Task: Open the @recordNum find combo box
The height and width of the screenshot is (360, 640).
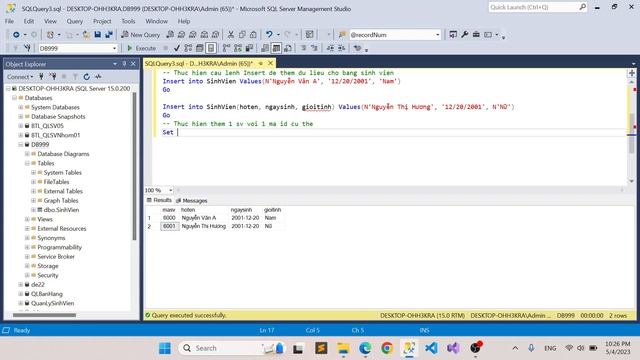Action: click(x=438, y=35)
